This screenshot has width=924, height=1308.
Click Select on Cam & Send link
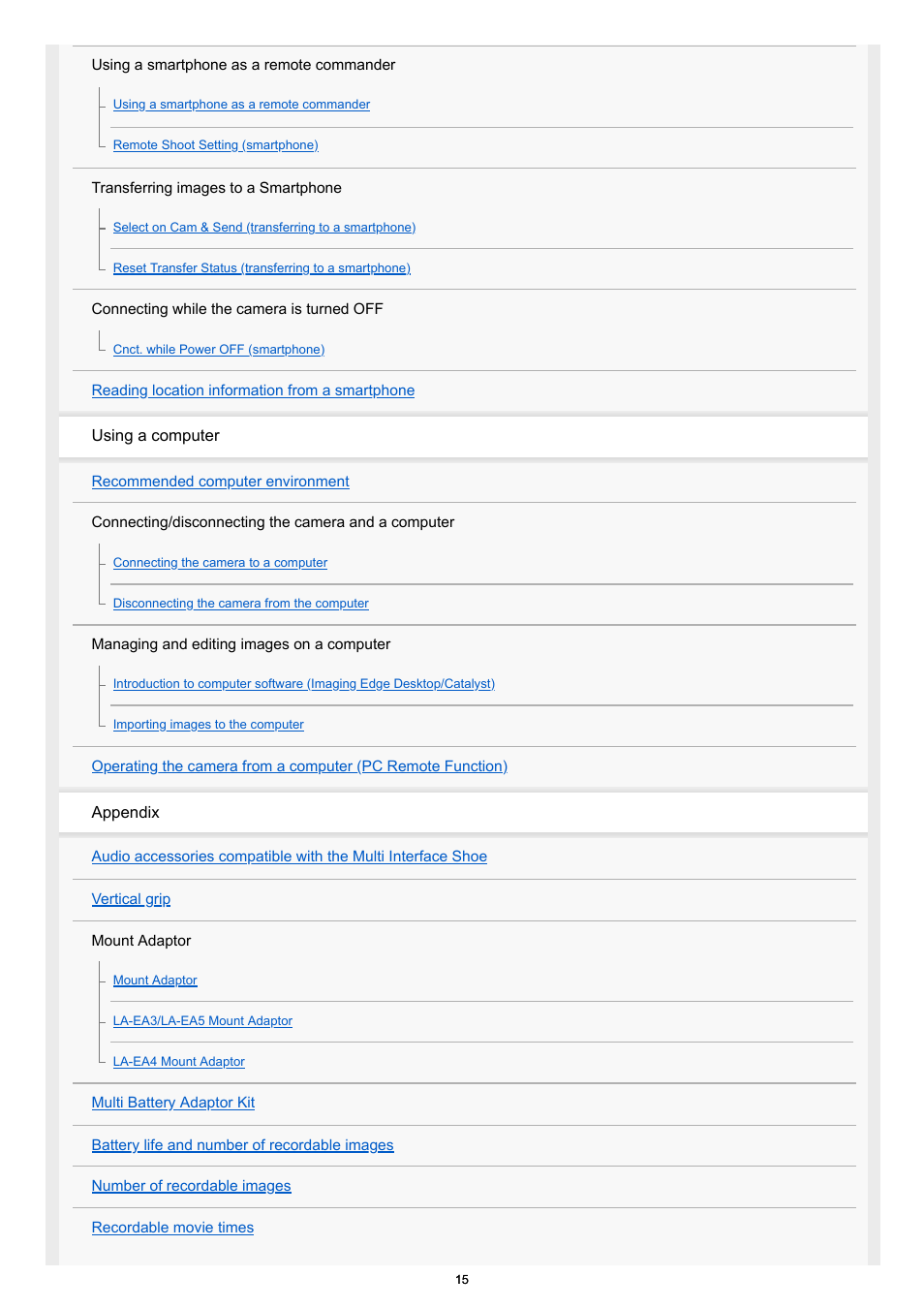tap(264, 228)
